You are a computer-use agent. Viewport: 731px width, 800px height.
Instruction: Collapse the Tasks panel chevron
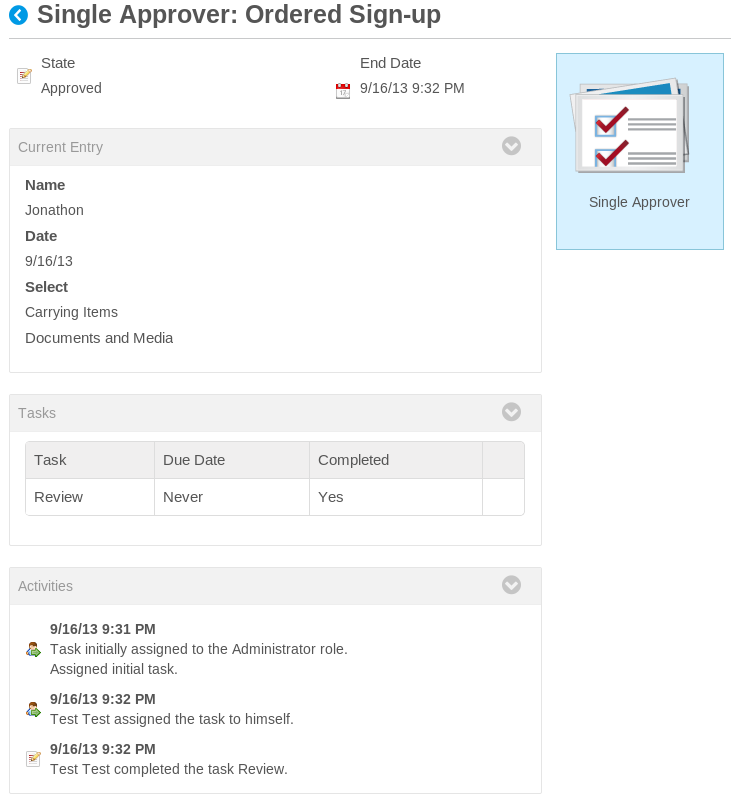click(511, 412)
